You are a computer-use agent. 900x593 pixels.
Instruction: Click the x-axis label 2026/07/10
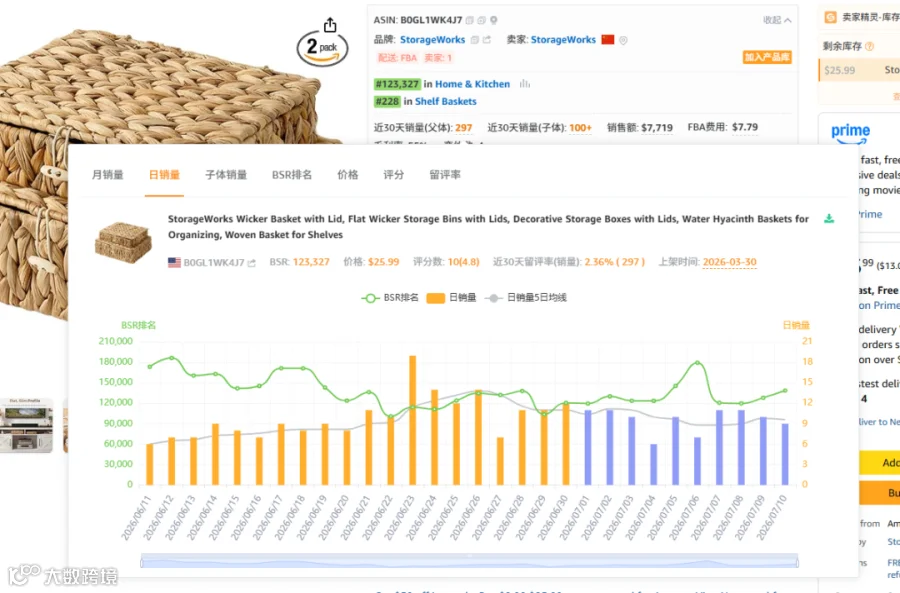tap(771, 517)
